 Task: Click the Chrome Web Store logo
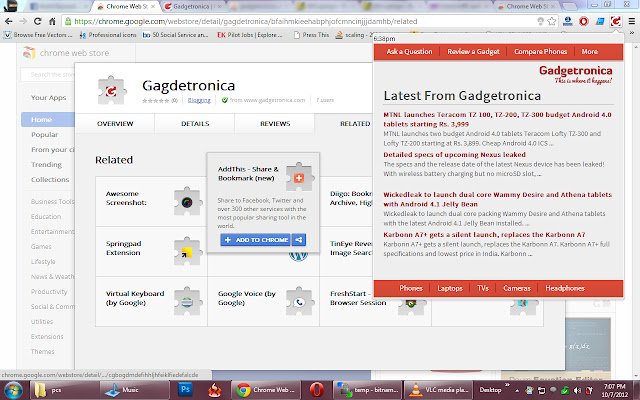(x=29, y=53)
